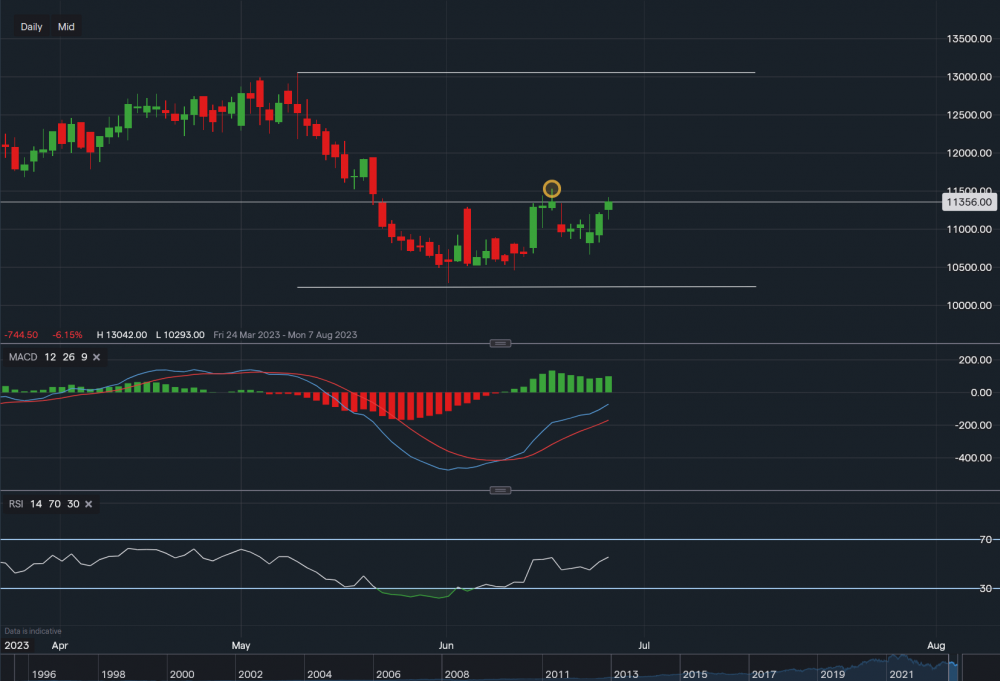Open MACD 12 26 9 settings label

pos(52,357)
